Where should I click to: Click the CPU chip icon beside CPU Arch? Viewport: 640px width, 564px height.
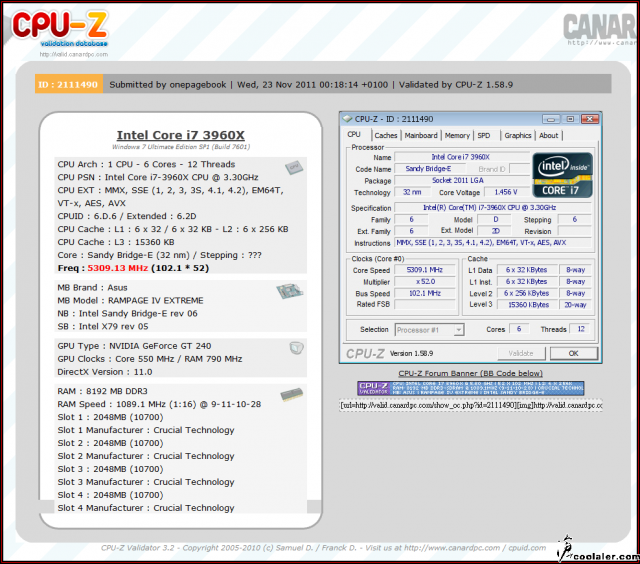click(x=294, y=167)
